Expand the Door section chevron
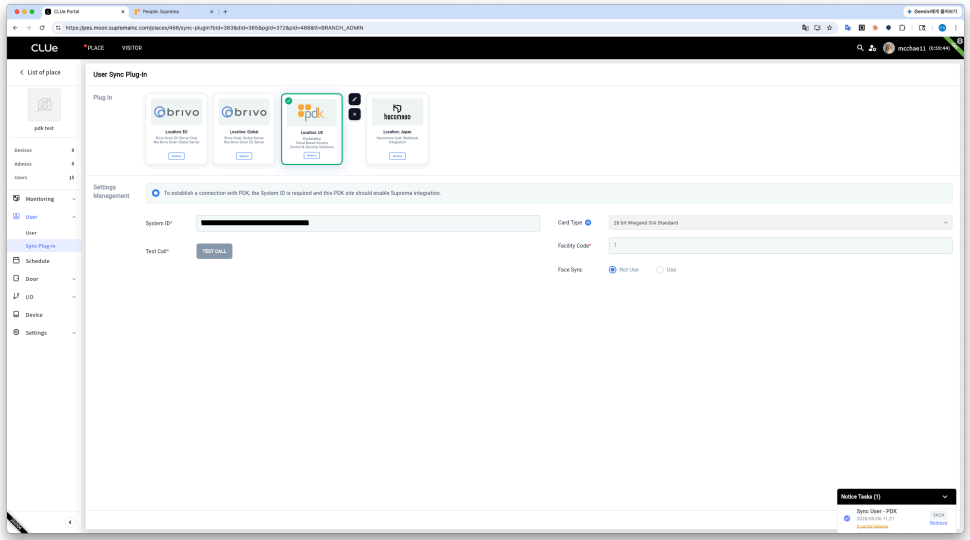This screenshot has height=540, width=970. point(74,279)
